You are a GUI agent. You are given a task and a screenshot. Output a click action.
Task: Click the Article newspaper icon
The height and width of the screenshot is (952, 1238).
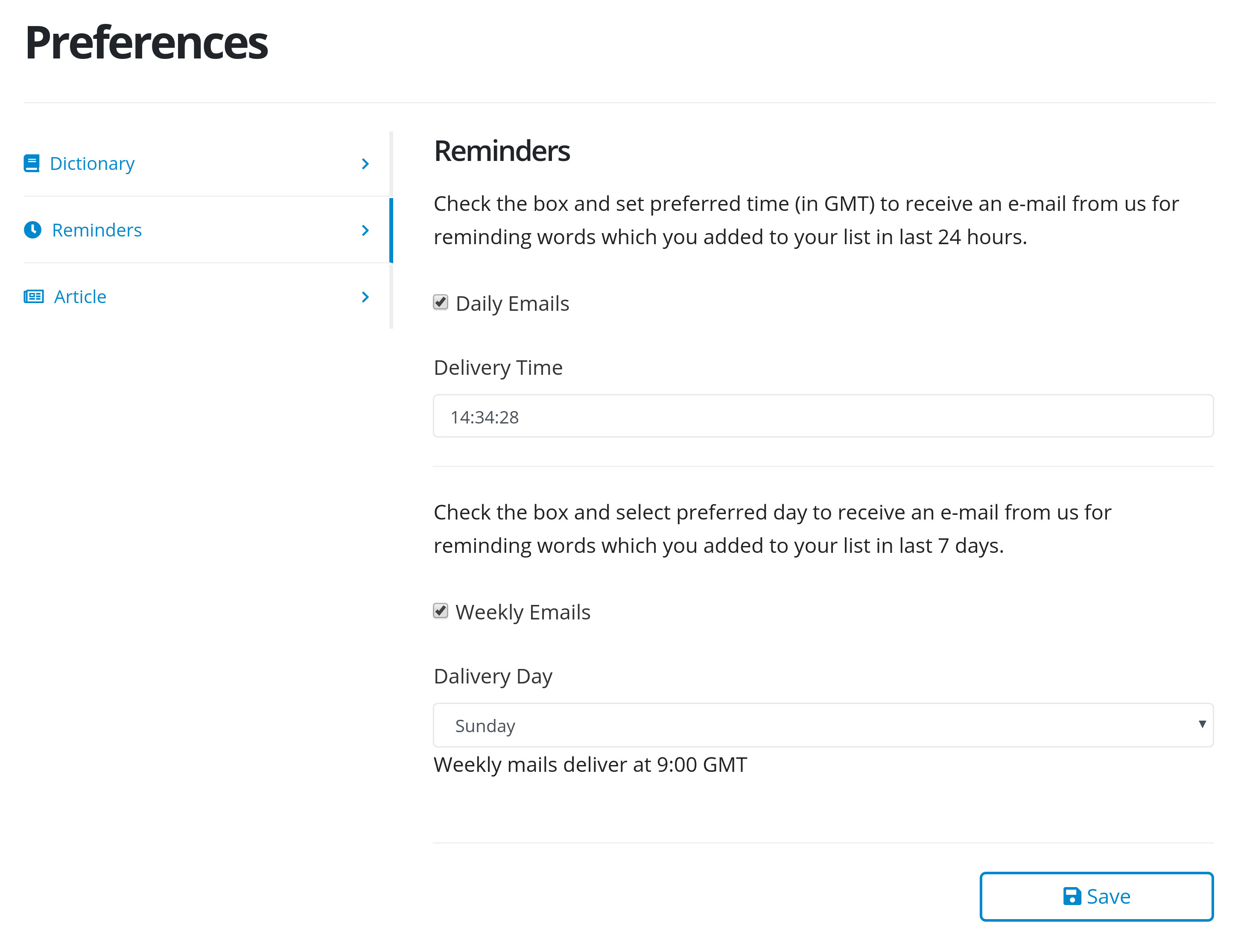tap(33, 297)
